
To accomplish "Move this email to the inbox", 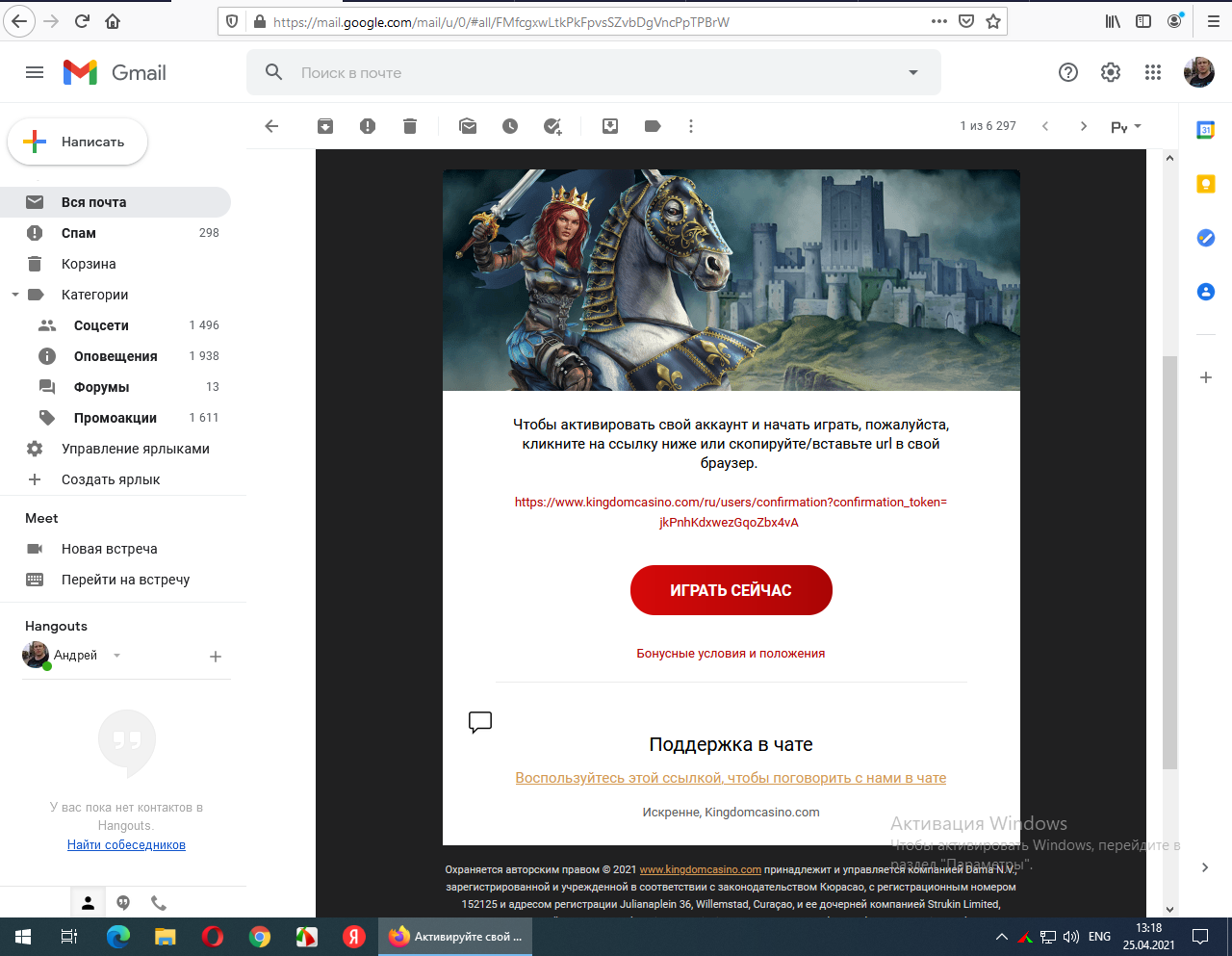I will point(610,126).
